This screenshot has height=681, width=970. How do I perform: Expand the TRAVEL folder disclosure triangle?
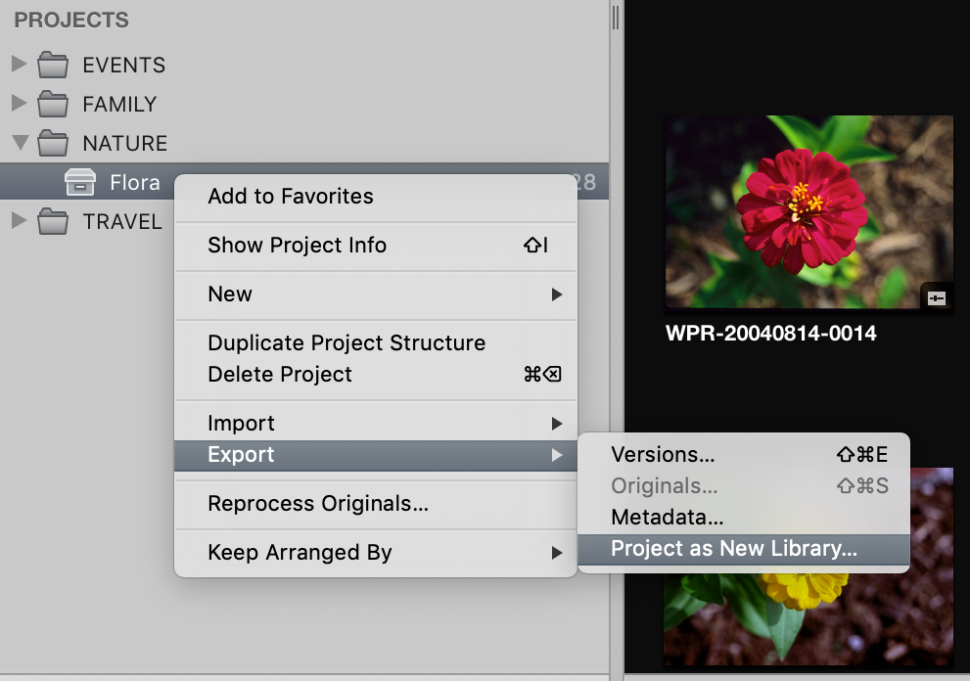coord(18,222)
